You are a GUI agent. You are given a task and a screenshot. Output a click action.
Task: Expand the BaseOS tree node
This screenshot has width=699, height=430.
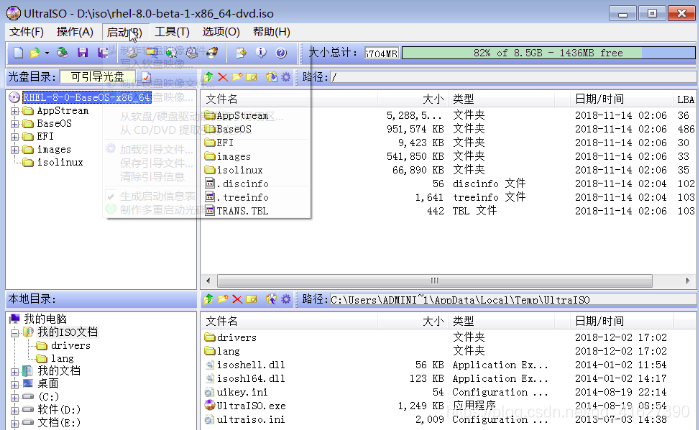click(15, 123)
